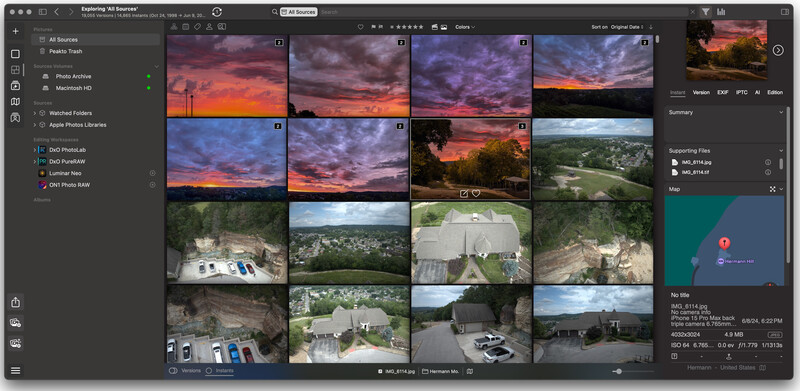Switch to the EXIF inspector tab
Image resolution: width=800 pixels, height=391 pixels.
pos(722,92)
